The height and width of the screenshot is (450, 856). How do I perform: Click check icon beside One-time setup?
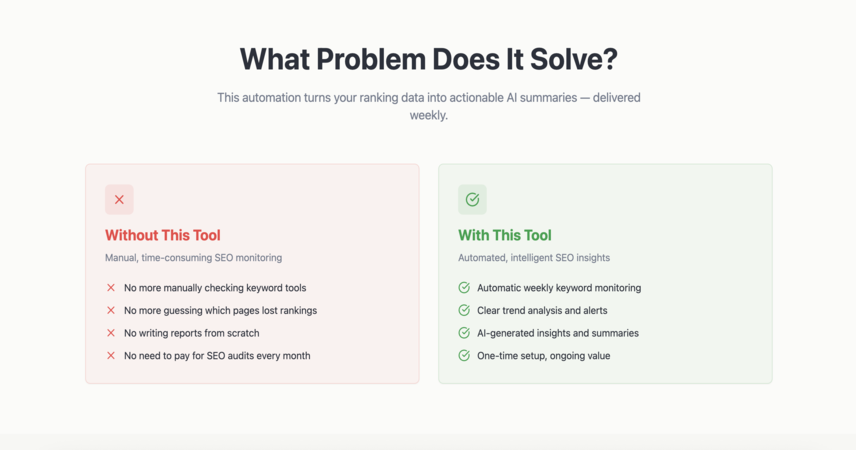click(x=464, y=356)
